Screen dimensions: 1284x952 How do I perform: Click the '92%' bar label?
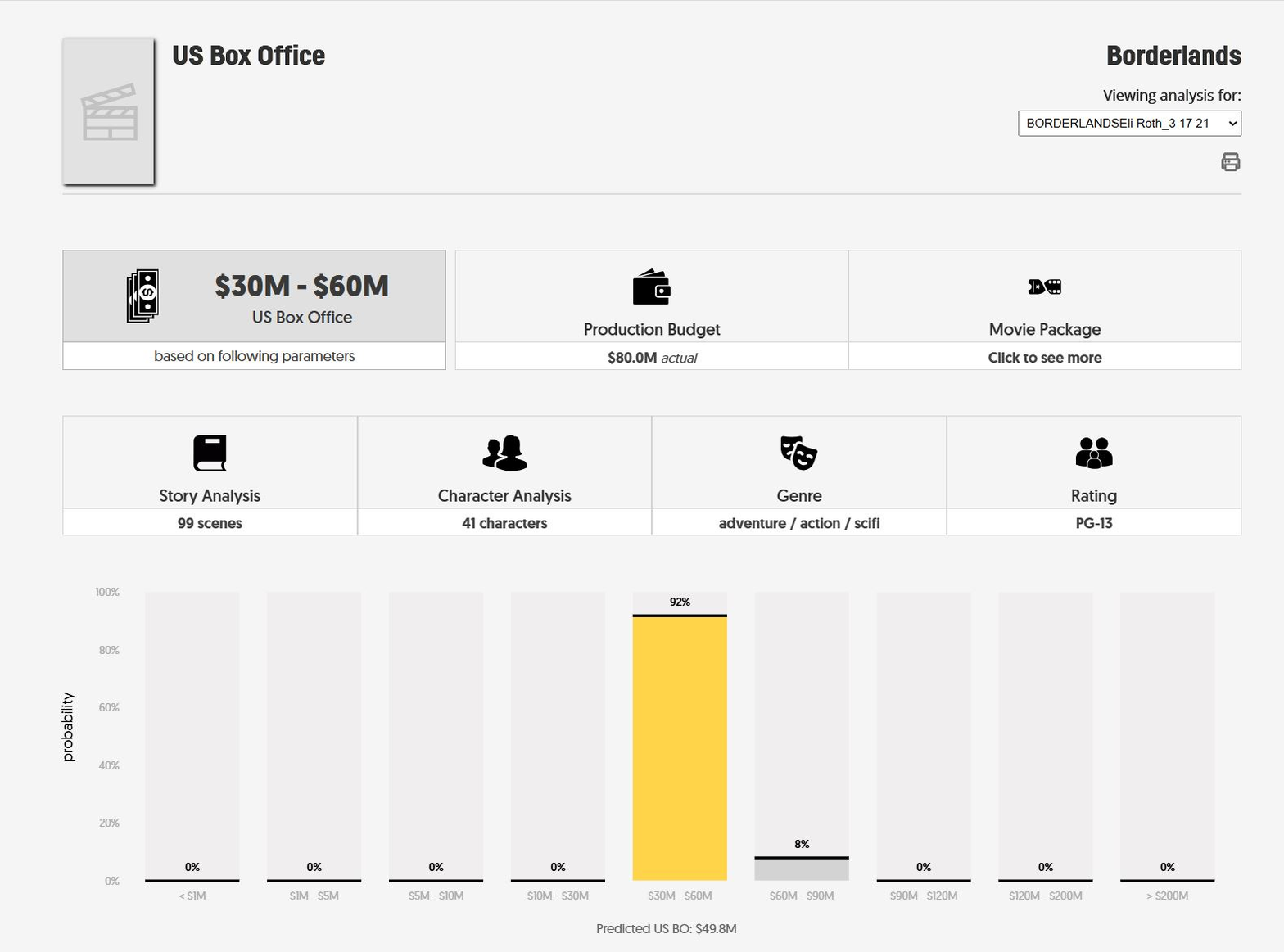(680, 602)
